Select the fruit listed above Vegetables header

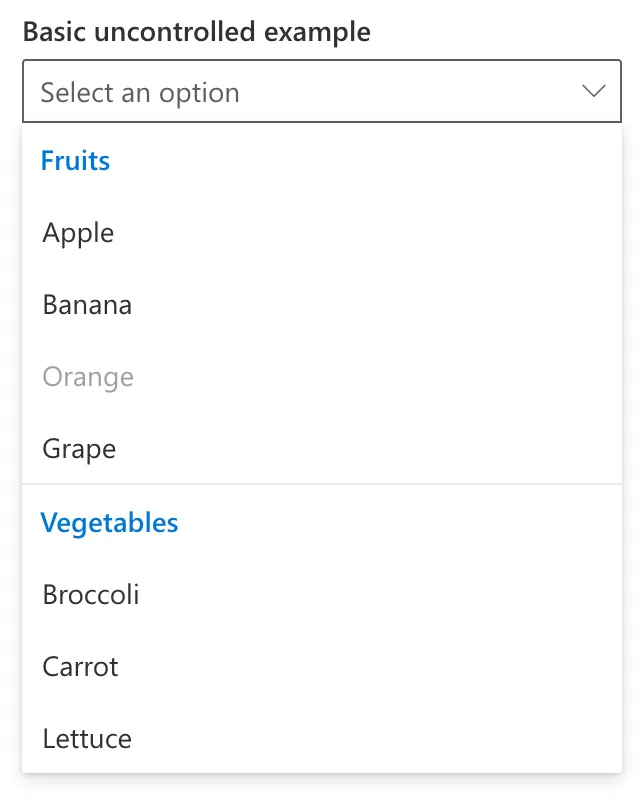click(79, 449)
